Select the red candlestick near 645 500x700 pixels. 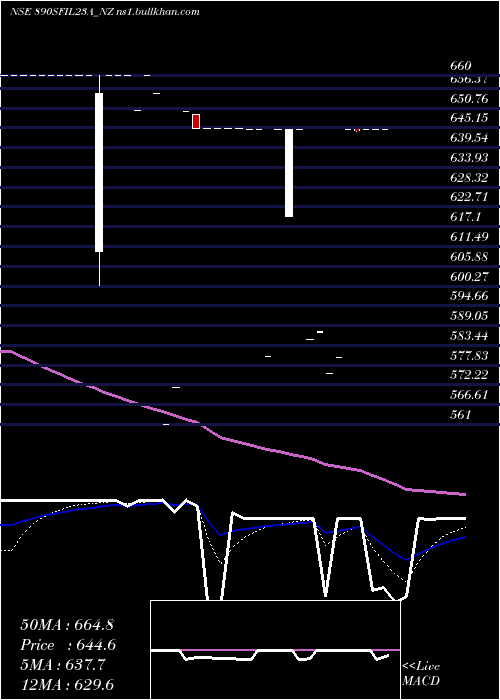196,121
